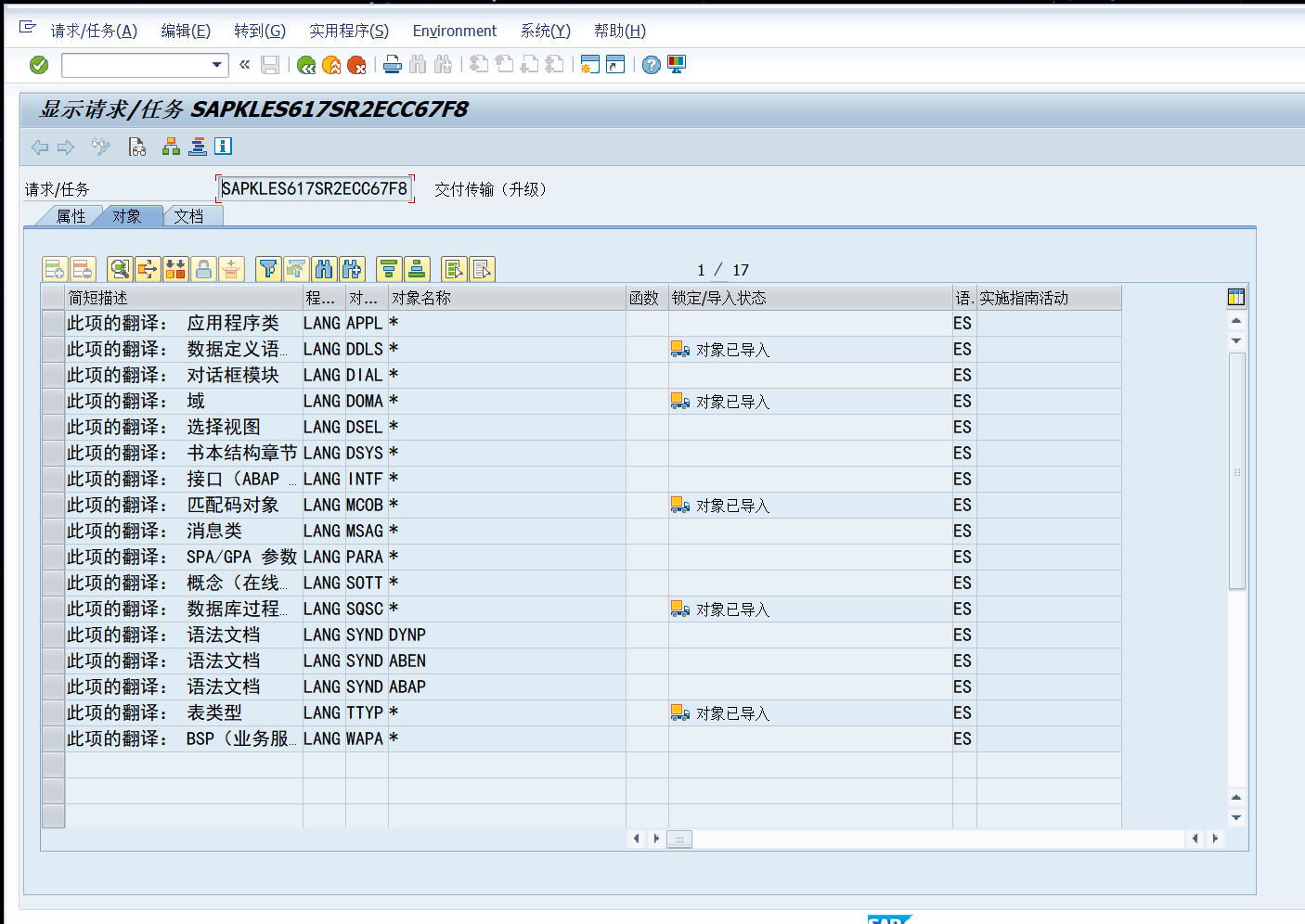Click the Find Next binoculars-plus icon
1305x924 pixels.
click(x=352, y=269)
